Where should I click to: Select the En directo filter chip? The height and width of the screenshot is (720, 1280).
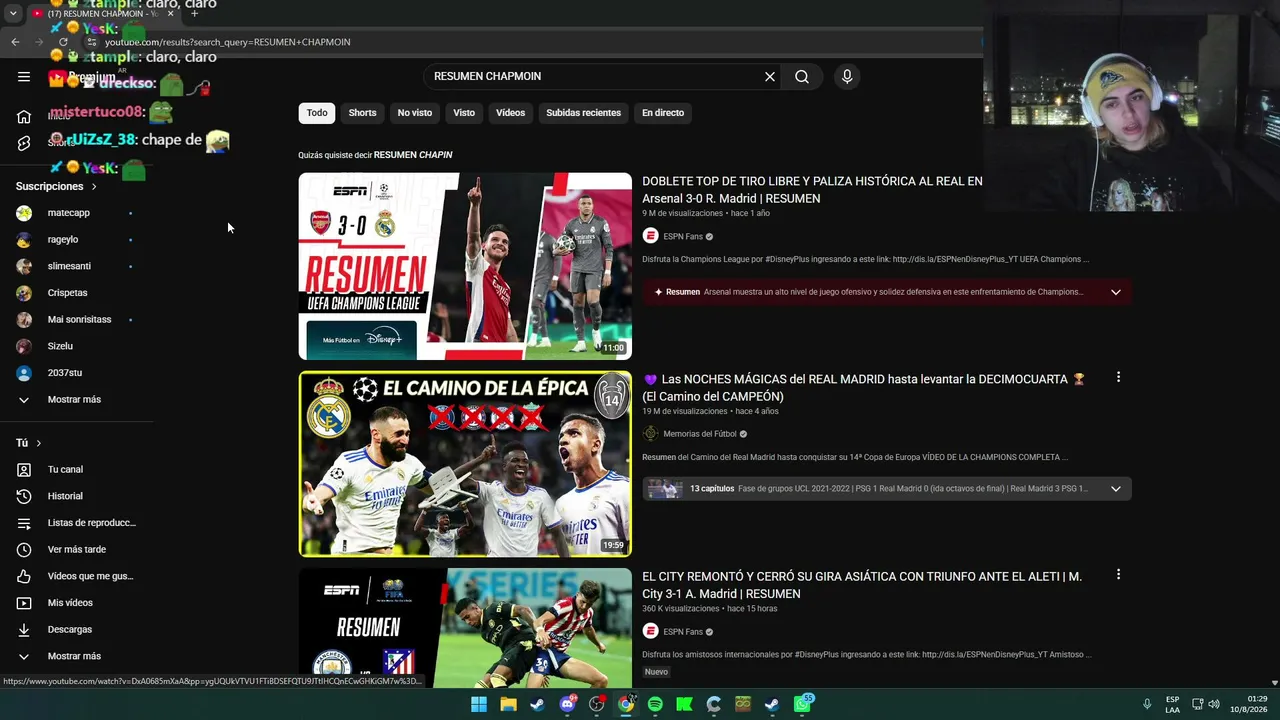tap(663, 113)
